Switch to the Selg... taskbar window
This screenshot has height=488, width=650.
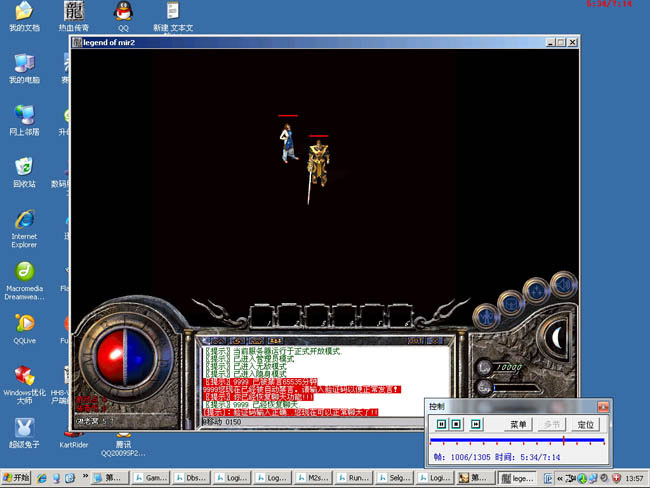click(x=395, y=478)
